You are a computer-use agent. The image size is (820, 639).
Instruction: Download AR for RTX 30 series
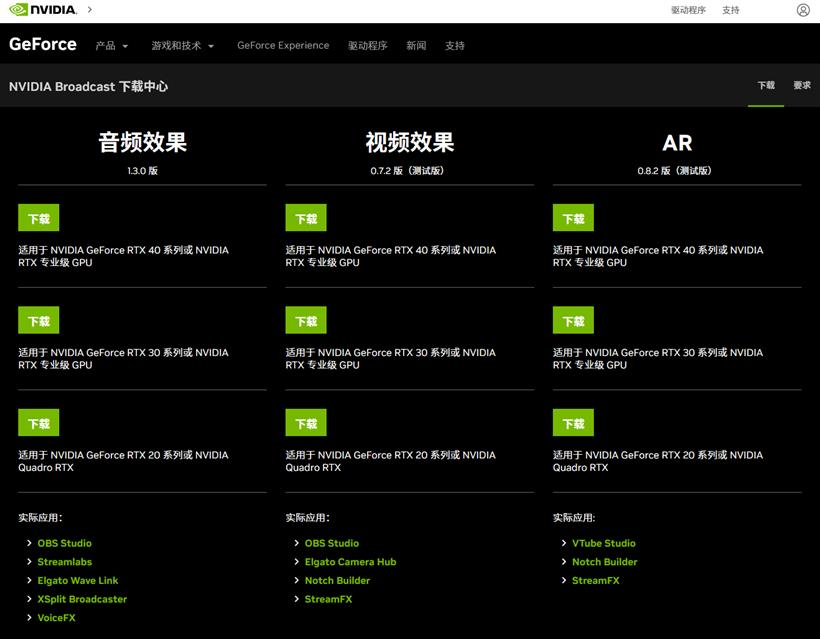click(573, 320)
